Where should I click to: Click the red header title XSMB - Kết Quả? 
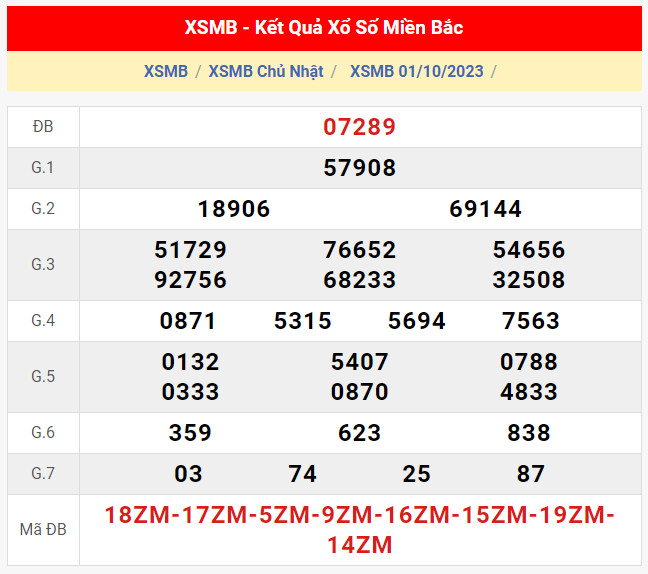[x=324, y=28]
